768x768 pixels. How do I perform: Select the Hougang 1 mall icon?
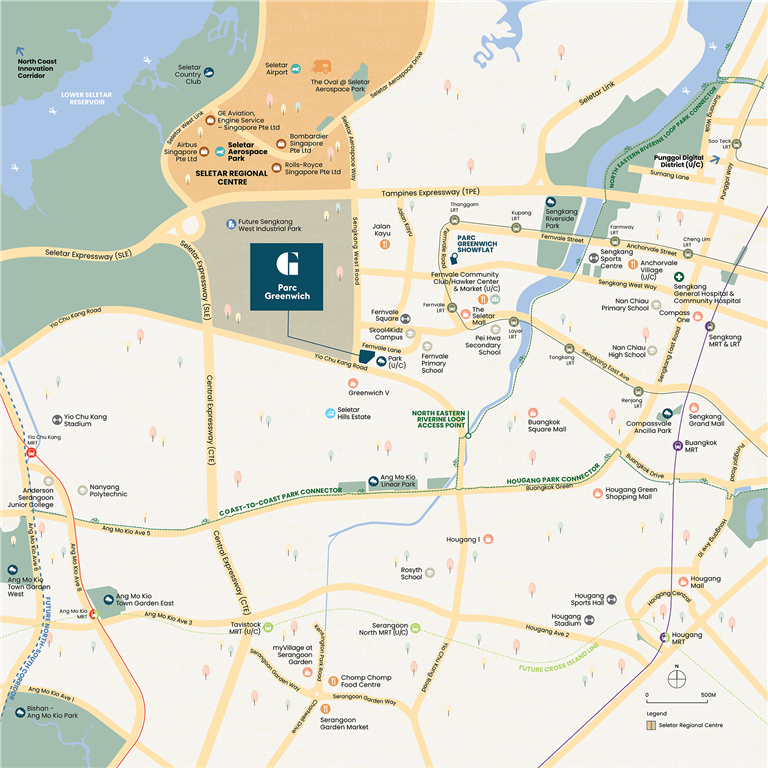point(488,539)
